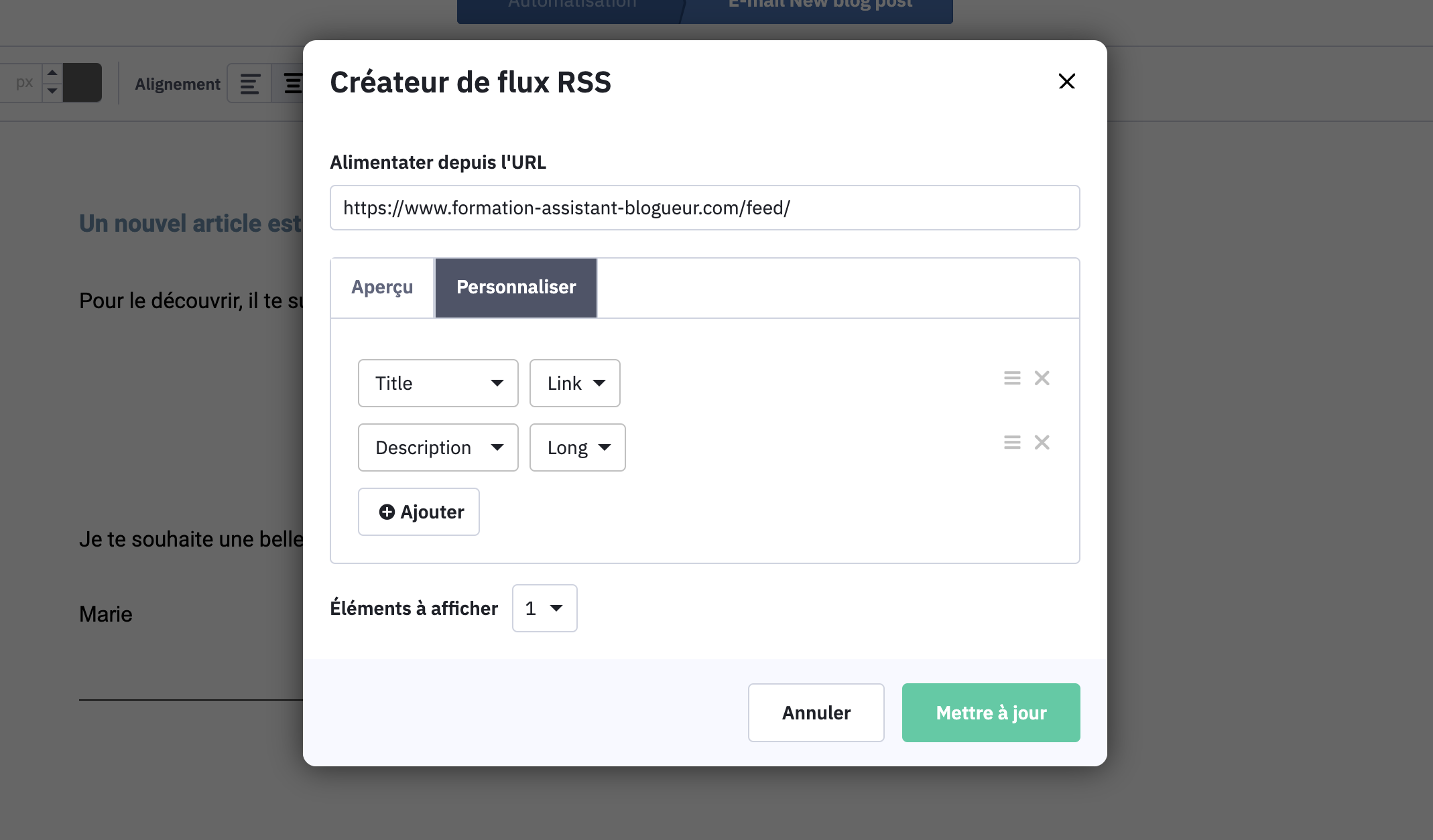Click the 'Un nouvel article est' heading text
This screenshot has width=1433, height=840.
coord(191,224)
